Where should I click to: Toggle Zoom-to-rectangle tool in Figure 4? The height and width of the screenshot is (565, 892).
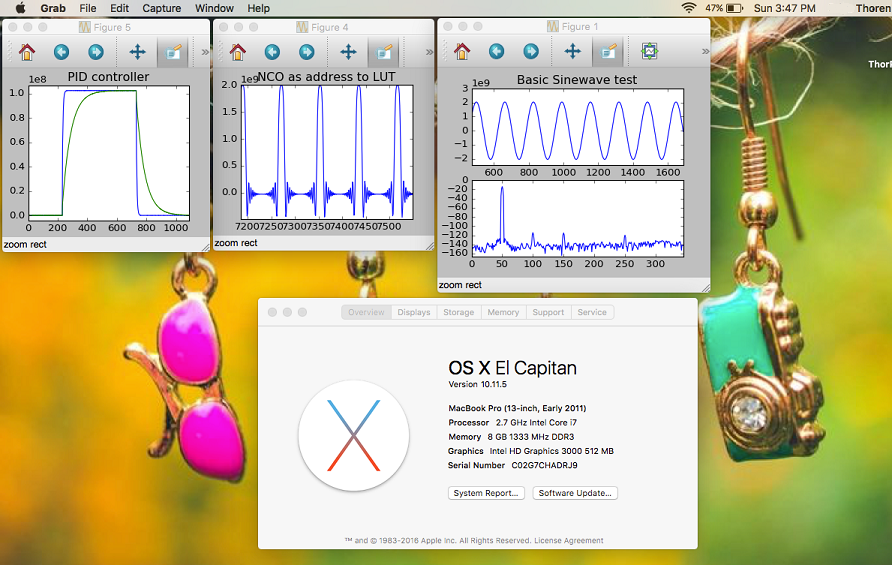383,52
